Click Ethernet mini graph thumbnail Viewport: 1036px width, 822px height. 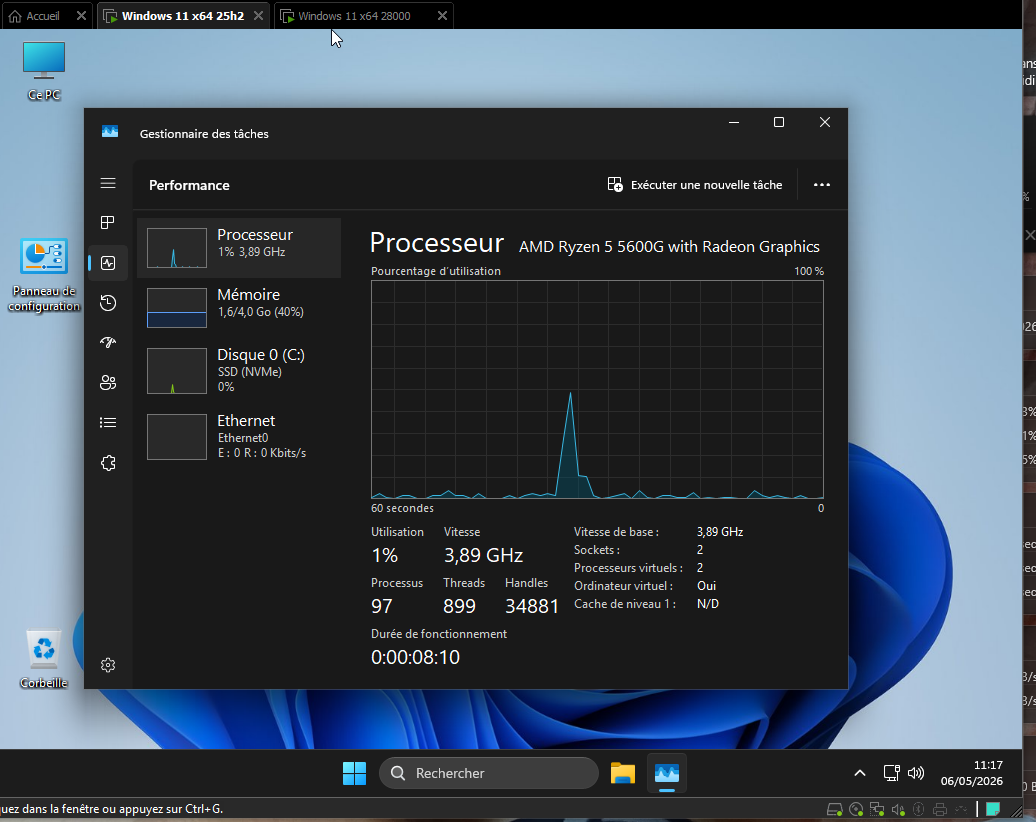(176, 437)
